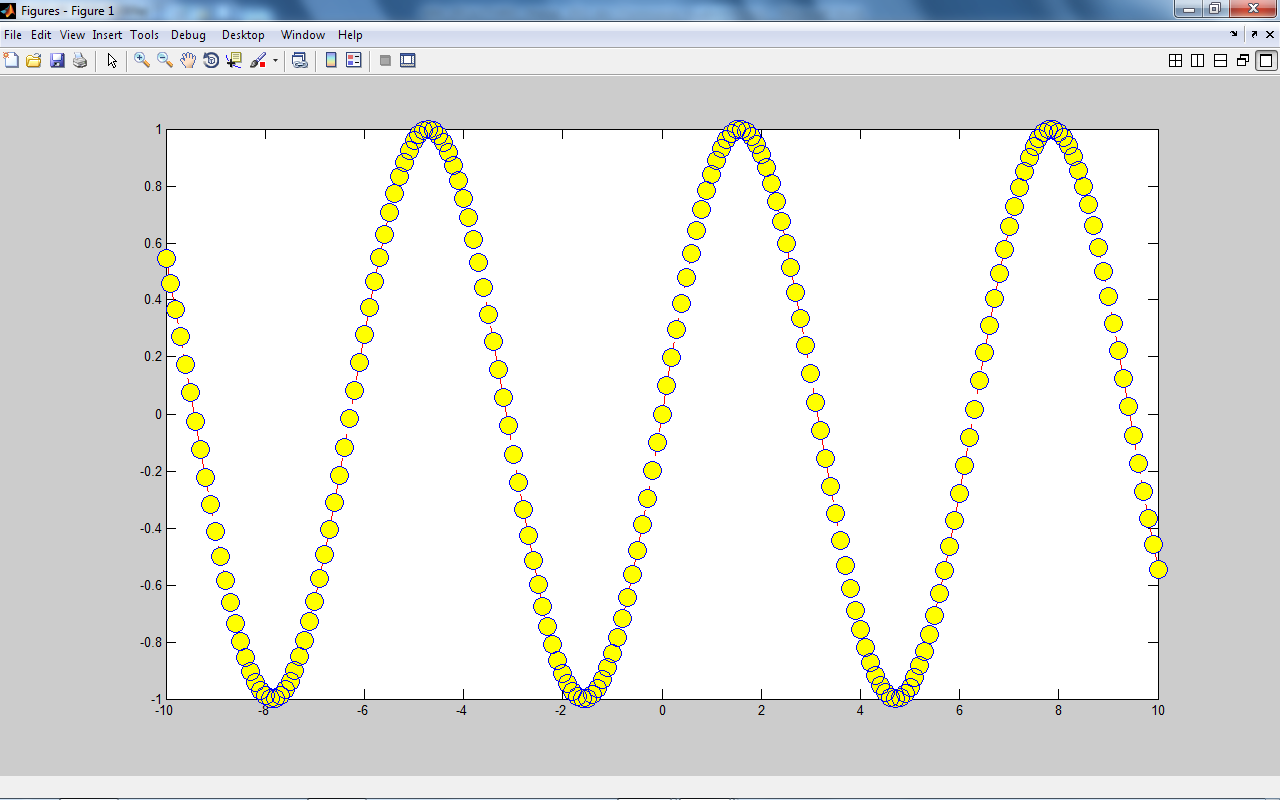
Task: Open the Edit menu
Action: click(41, 35)
